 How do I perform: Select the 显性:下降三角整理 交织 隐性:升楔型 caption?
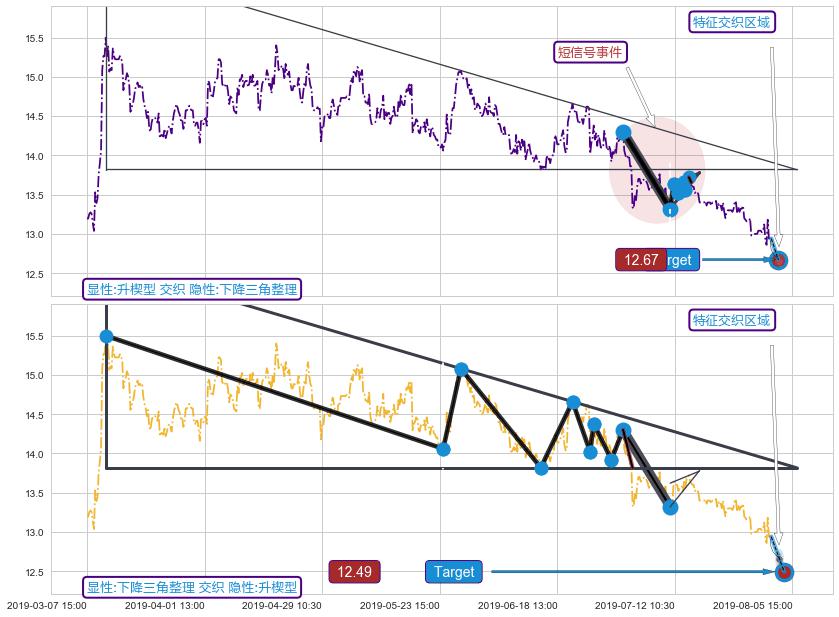(190, 587)
